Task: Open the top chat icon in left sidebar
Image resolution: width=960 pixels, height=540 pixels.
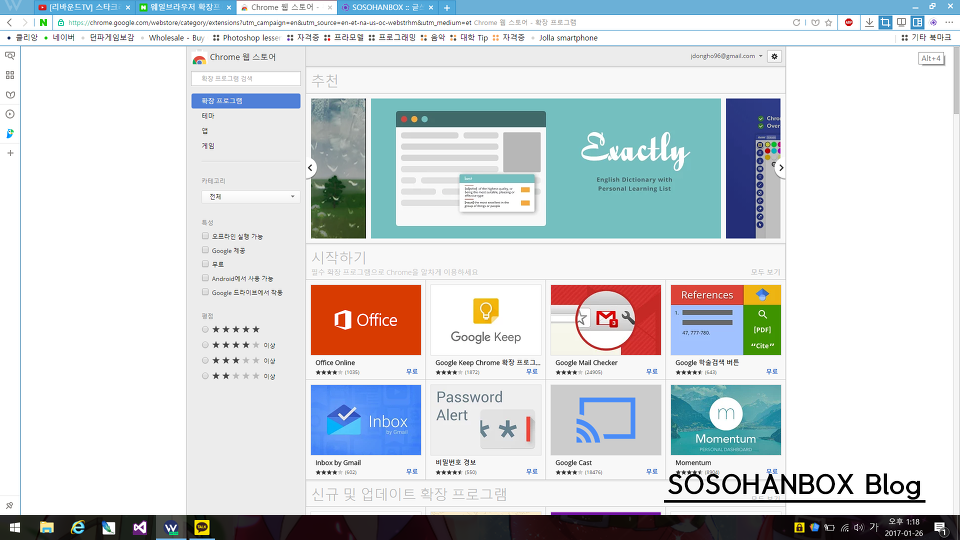Action: coord(10,56)
